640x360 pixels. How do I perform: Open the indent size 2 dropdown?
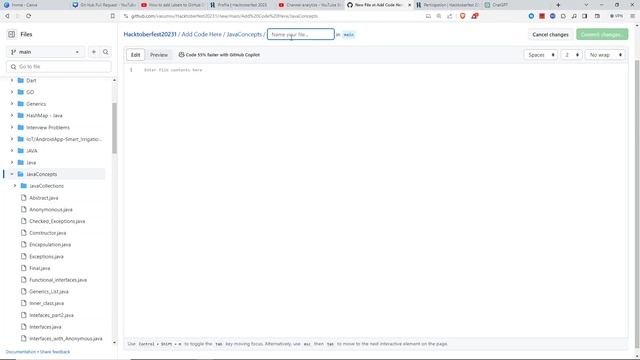(571, 55)
